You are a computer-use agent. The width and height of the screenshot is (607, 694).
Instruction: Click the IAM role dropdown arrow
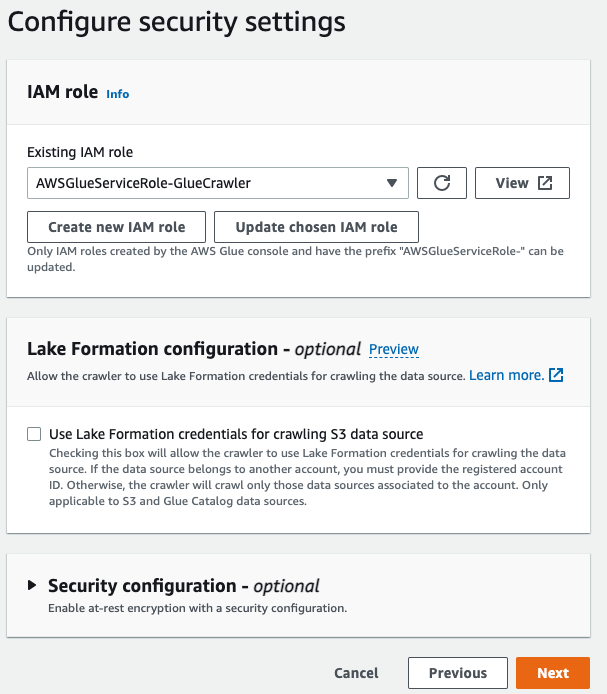pyautogui.click(x=391, y=183)
